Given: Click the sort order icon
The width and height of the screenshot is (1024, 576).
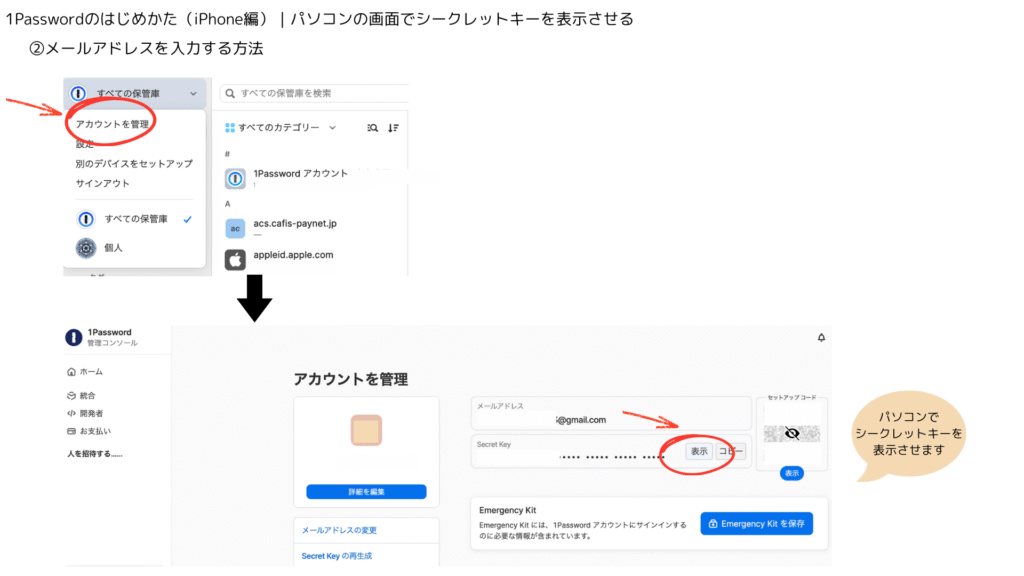Looking at the screenshot, I should pos(393,128).
